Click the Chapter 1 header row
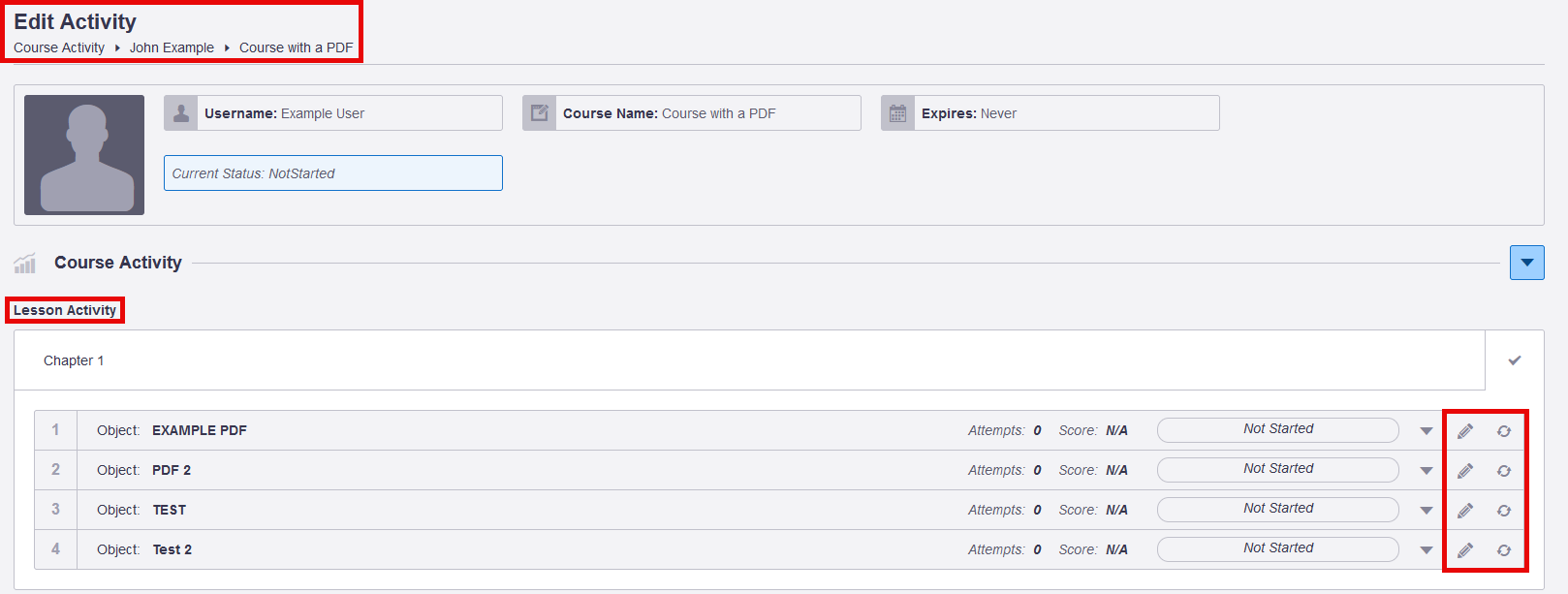Viewport: 1568px width, 594px height. [x=749, y=360]
